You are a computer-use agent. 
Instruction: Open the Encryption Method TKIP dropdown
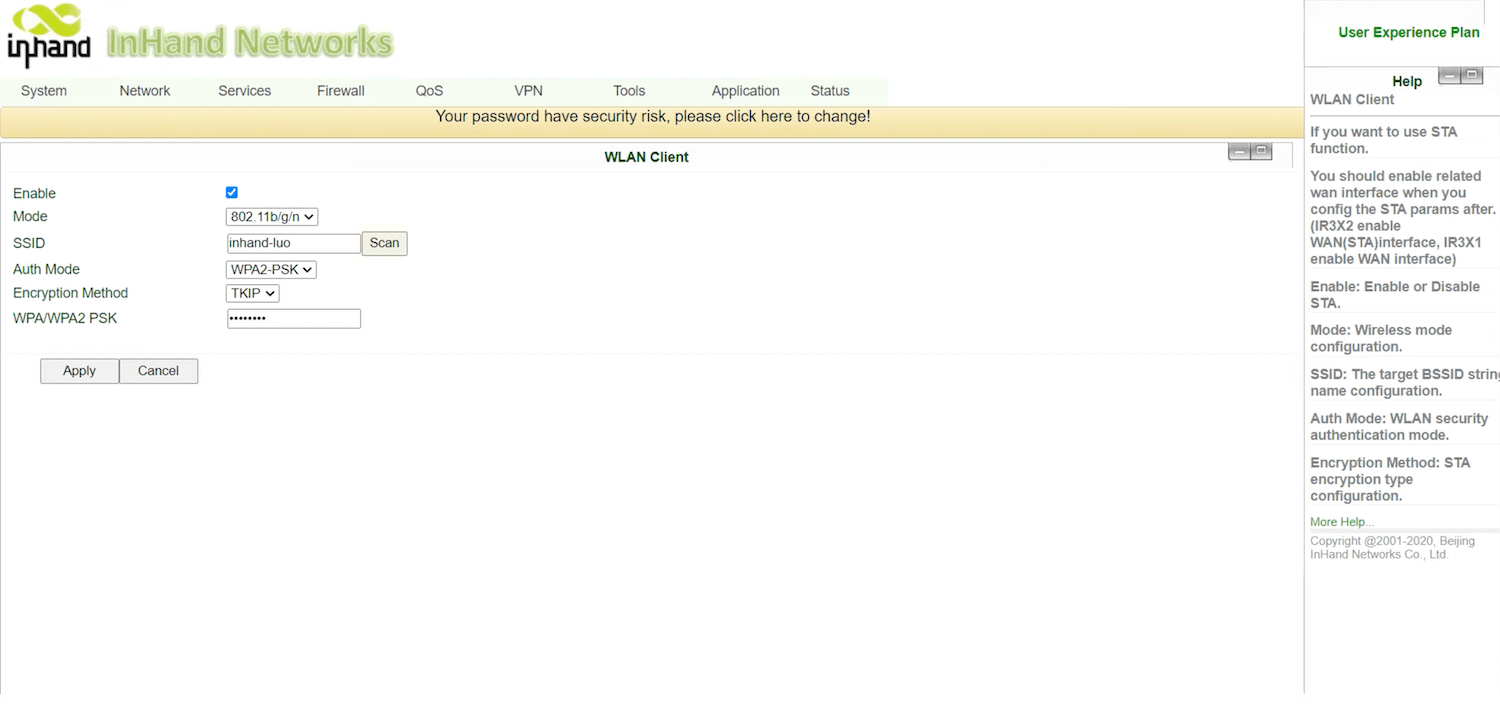pos(252,293)
